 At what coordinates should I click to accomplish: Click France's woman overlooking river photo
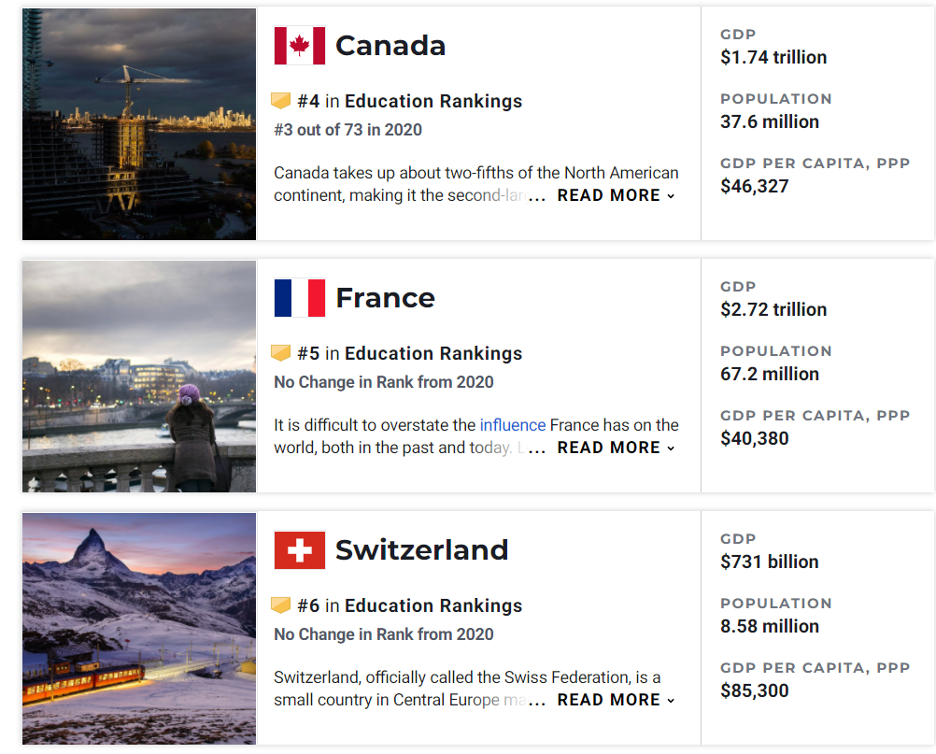coord(139,376)
